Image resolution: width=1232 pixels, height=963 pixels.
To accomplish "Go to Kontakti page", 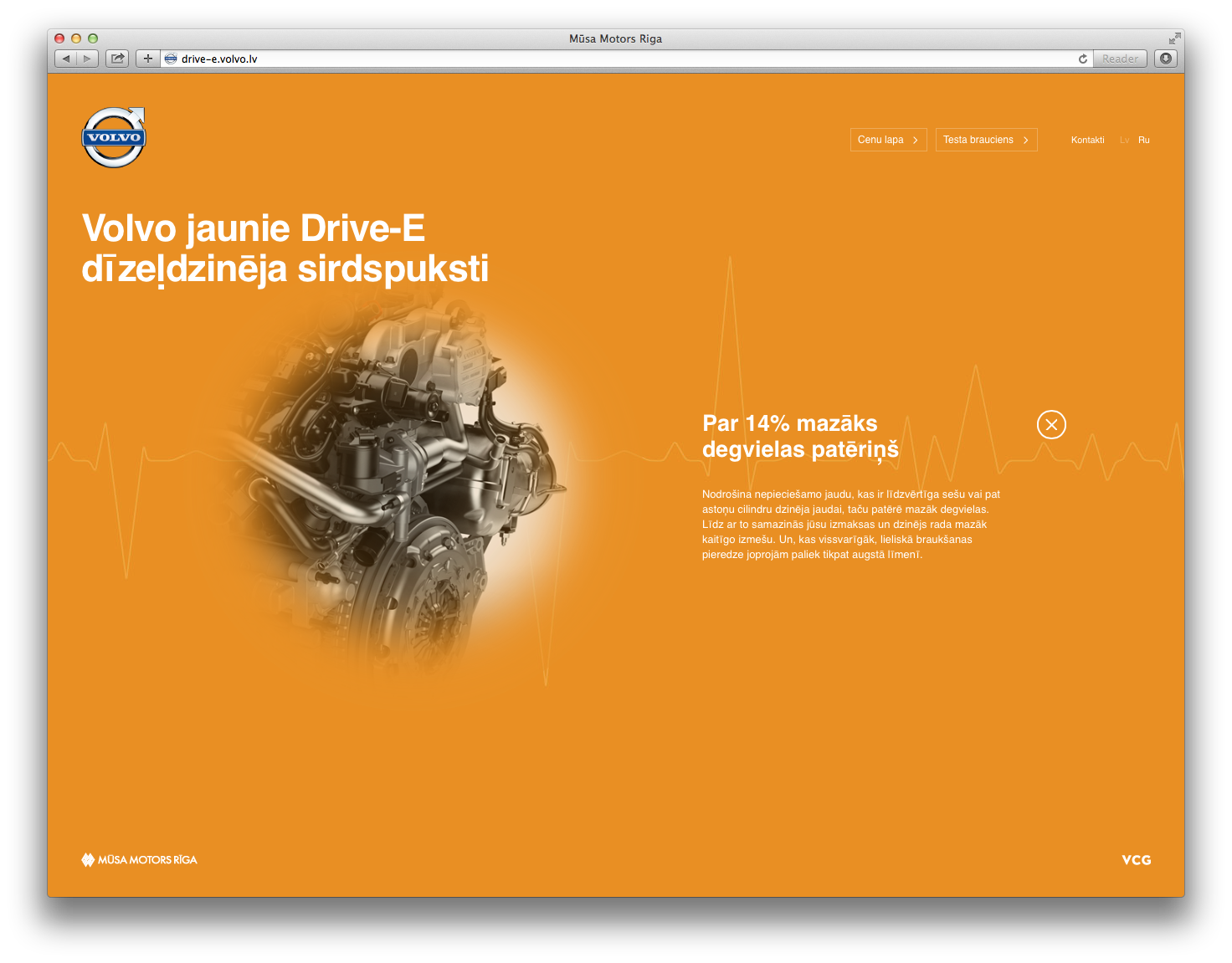I will (x=1087, y=140).
